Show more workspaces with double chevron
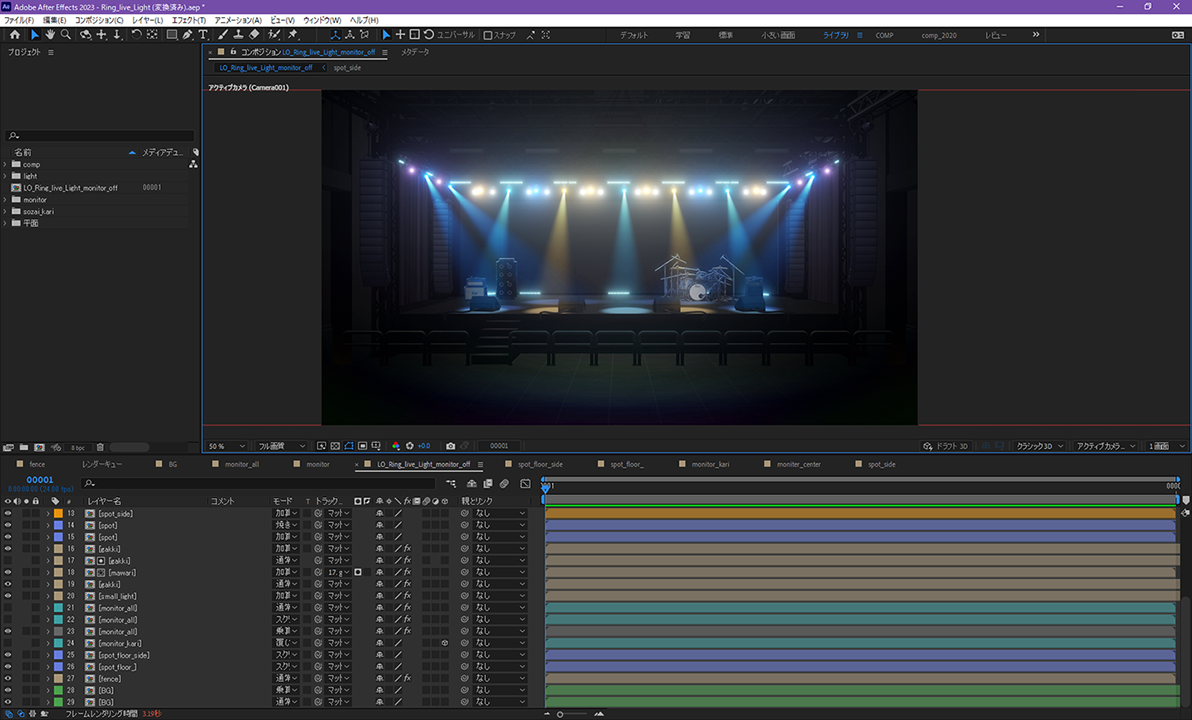Viewport: 1192px width, 720px height. tap(1035, 35)
